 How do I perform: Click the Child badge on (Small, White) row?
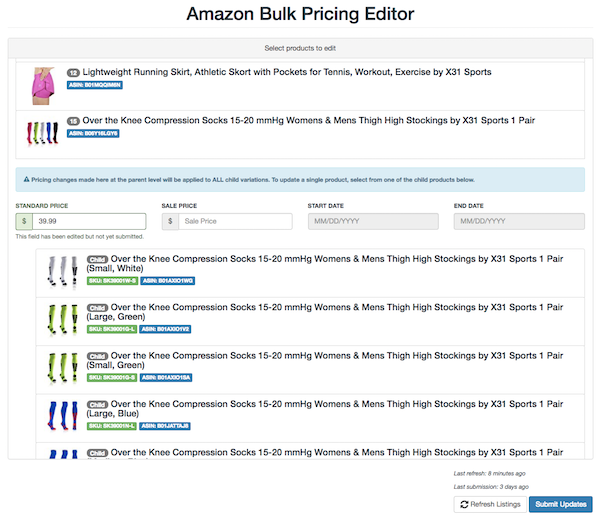pyautogui.click(x=98, y=259)
